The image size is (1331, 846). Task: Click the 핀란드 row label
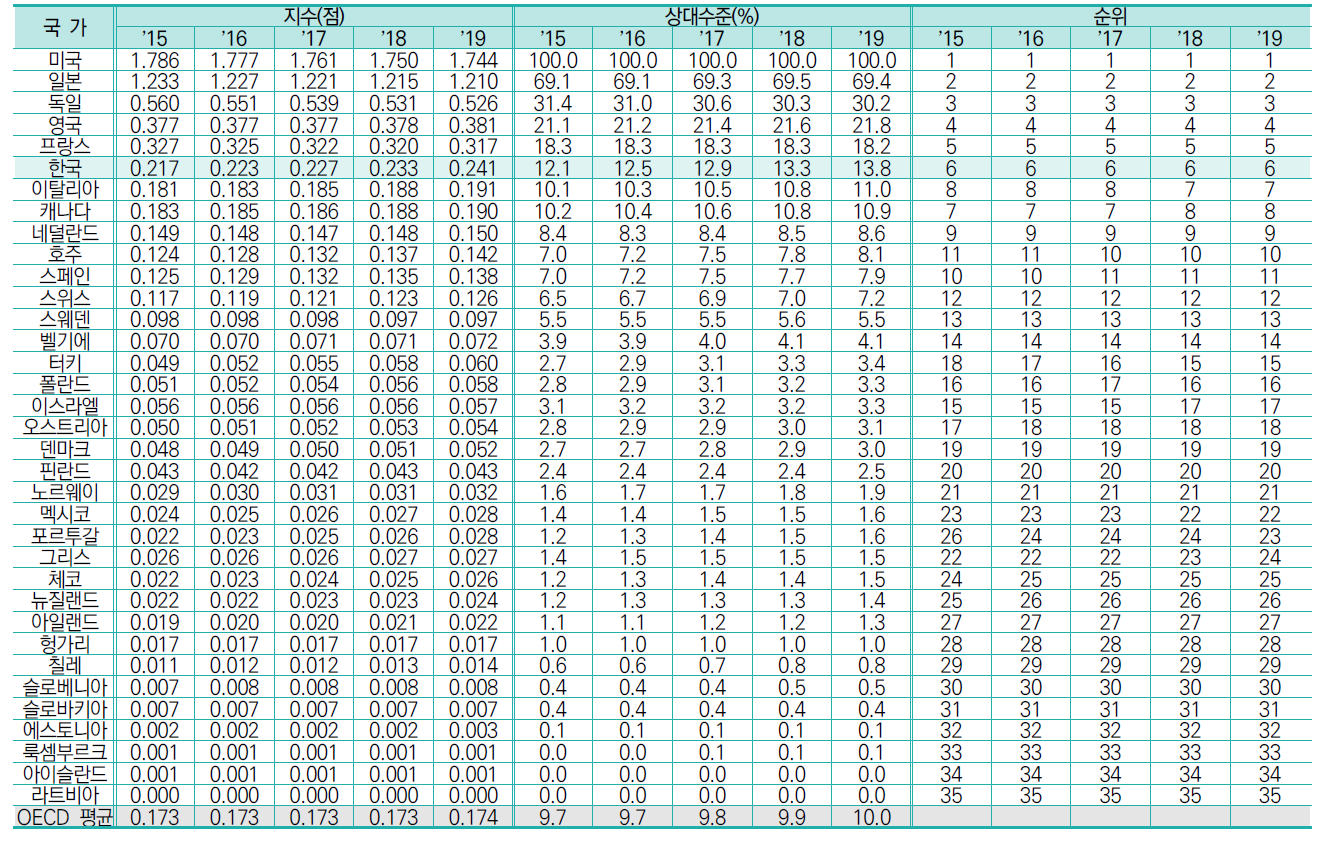click(x=64, y=471)
